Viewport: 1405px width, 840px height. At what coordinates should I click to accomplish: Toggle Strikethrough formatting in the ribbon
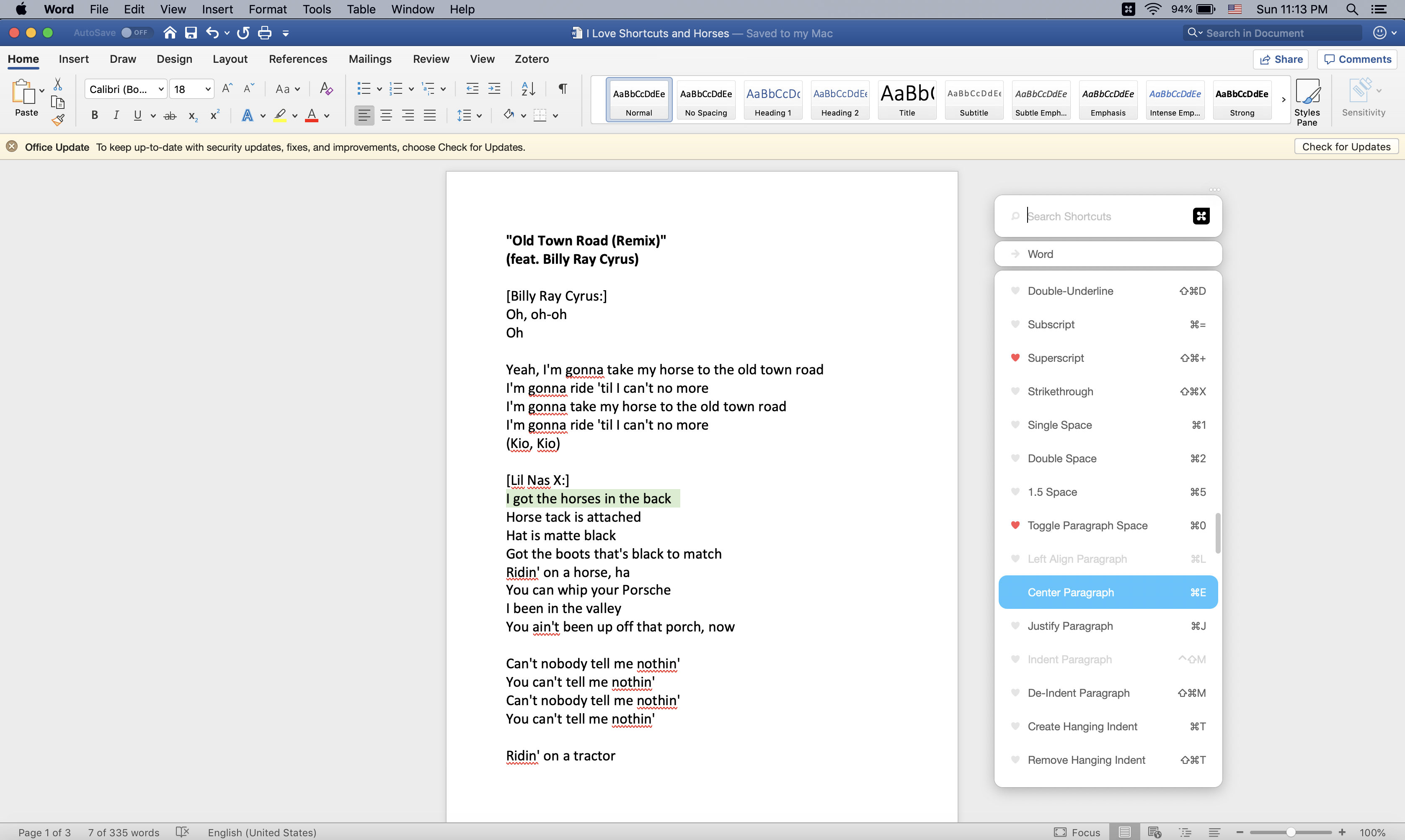coord(170,116)
